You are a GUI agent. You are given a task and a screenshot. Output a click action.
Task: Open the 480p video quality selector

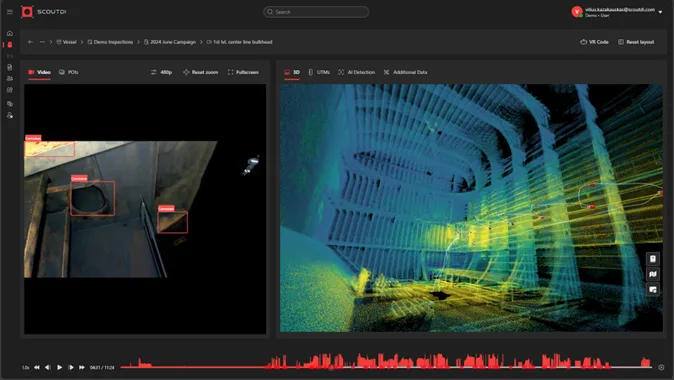(x=162, y=72)
